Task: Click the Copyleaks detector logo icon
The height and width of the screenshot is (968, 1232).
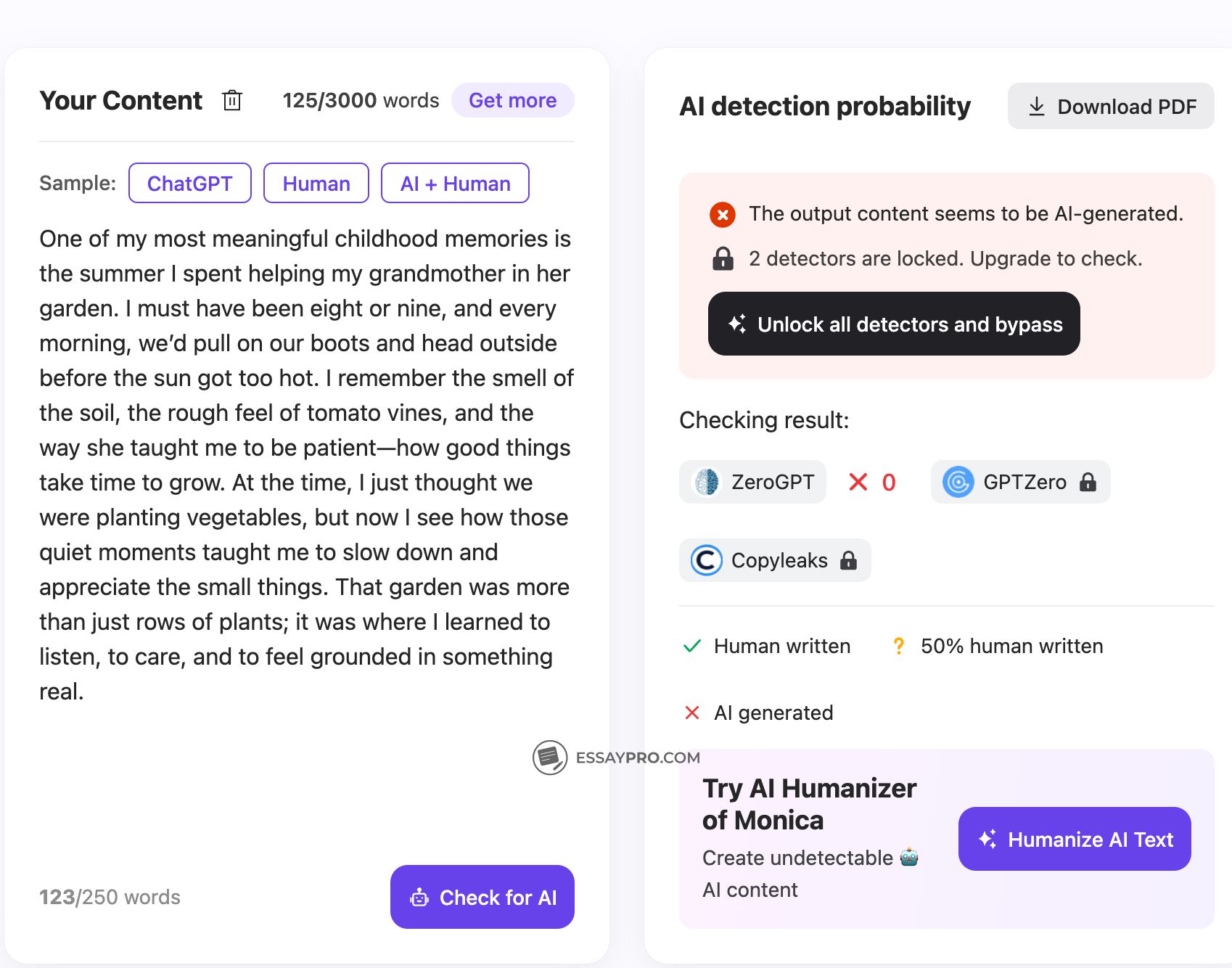Action: 706,560
